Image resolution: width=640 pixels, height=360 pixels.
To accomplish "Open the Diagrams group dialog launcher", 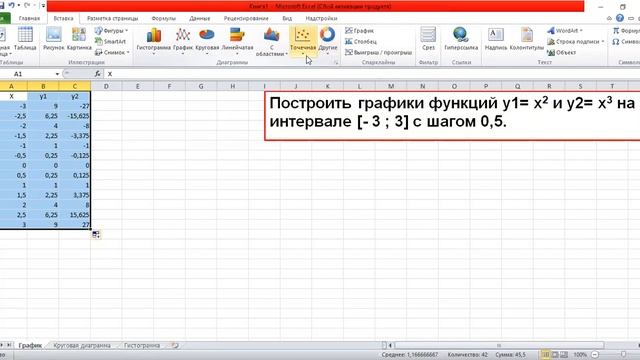I will point(336,62).
